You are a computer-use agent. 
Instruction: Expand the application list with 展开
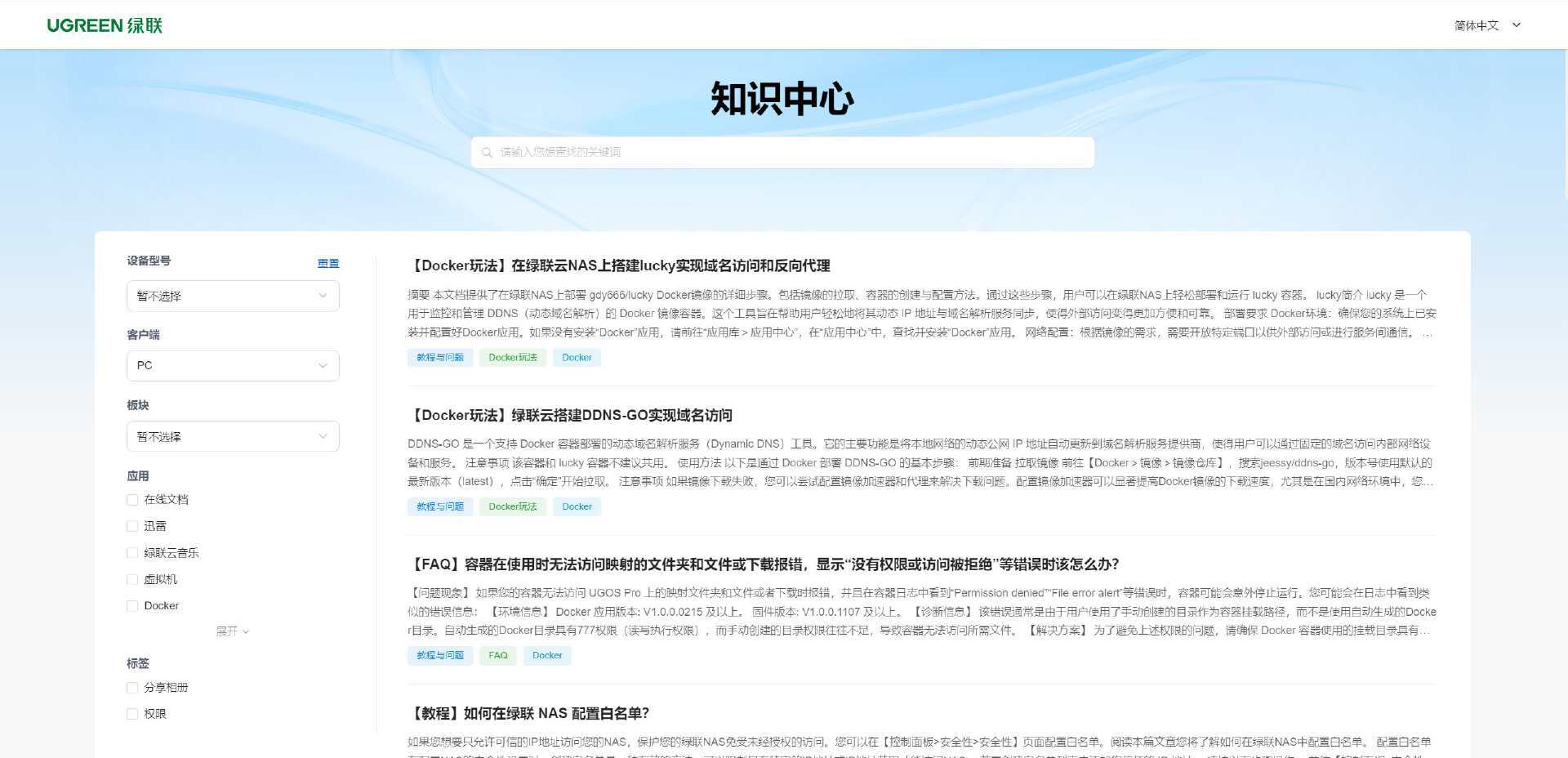pos(233,631)
